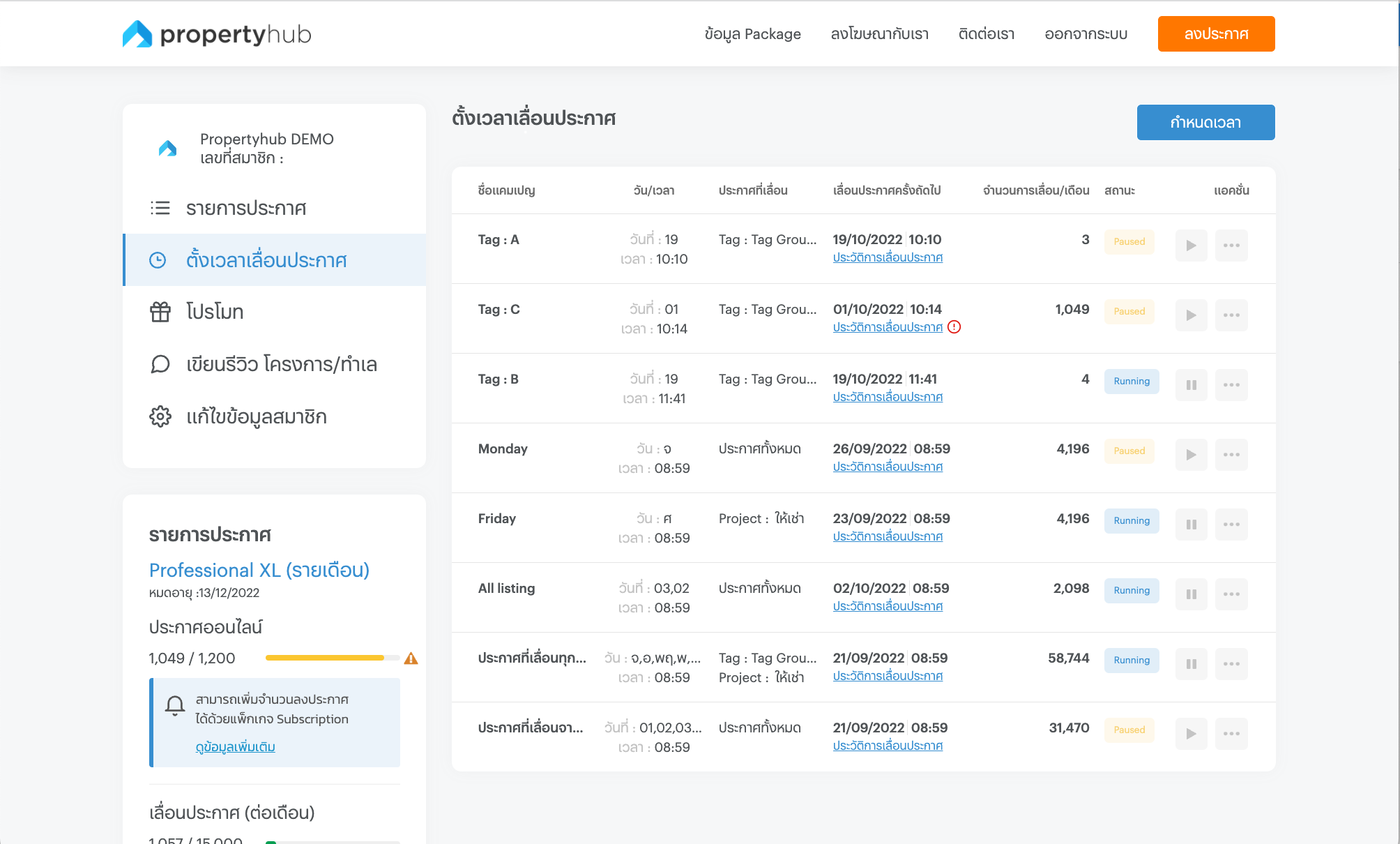
Task: Click the propertyhub logo in header
Action: [217, 33]
